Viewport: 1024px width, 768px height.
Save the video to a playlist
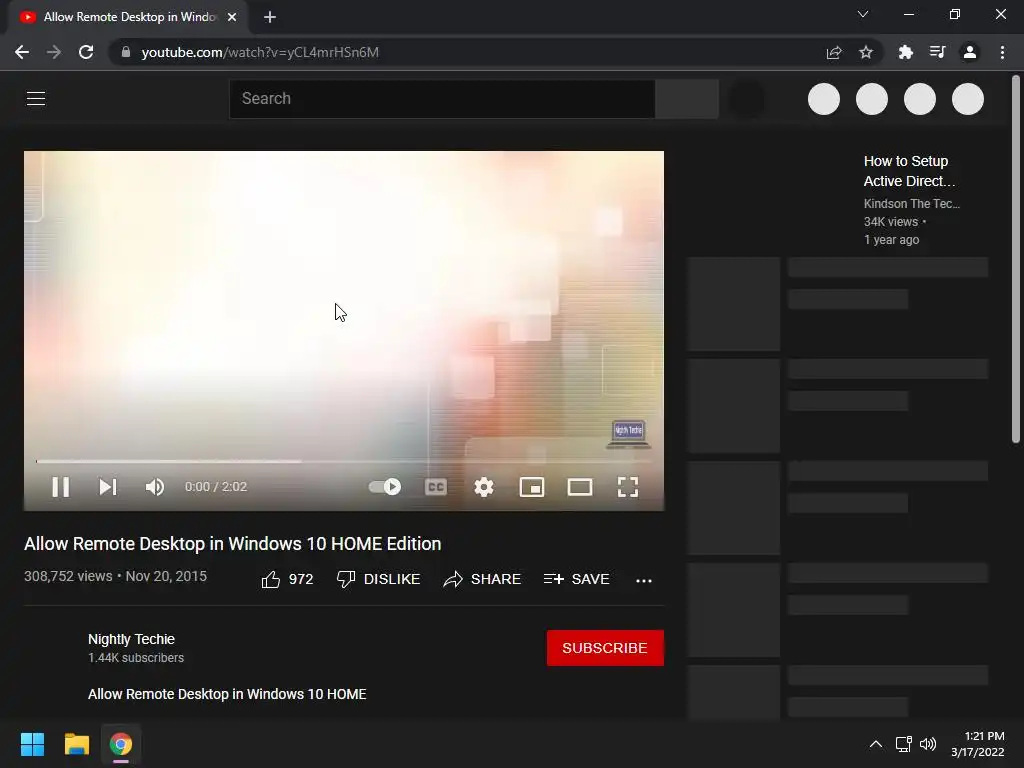576,579
